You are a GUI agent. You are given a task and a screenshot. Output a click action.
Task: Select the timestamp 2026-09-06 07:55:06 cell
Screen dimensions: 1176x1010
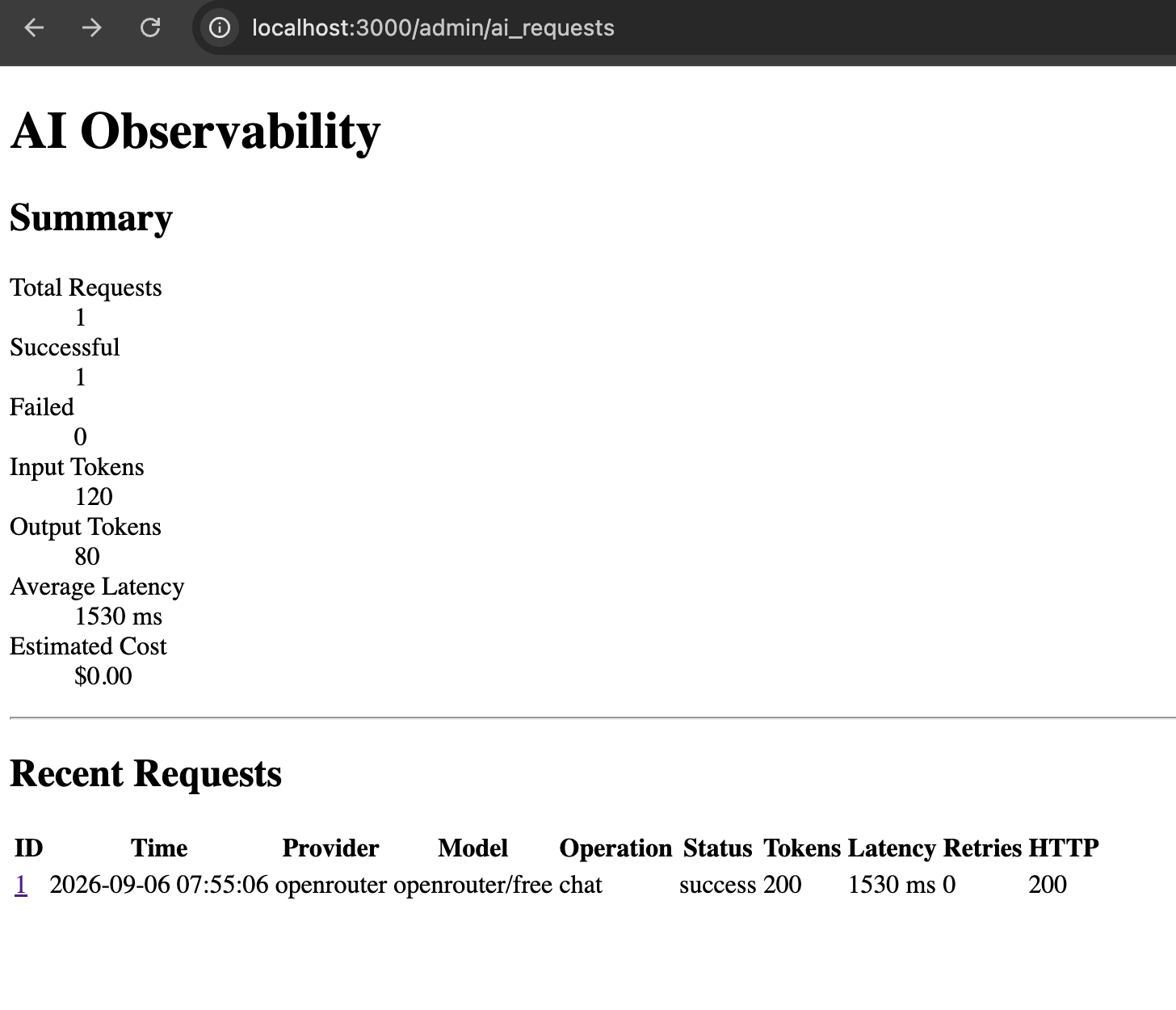click(x=159, y=885)
